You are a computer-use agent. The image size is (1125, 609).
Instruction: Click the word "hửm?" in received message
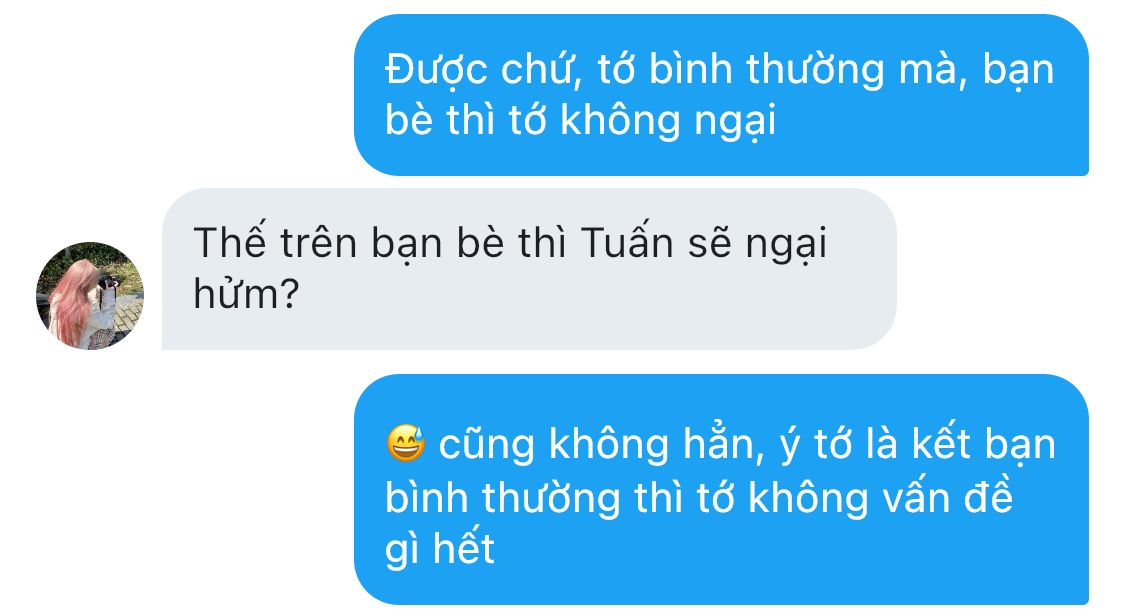click(x=246, y=294)
